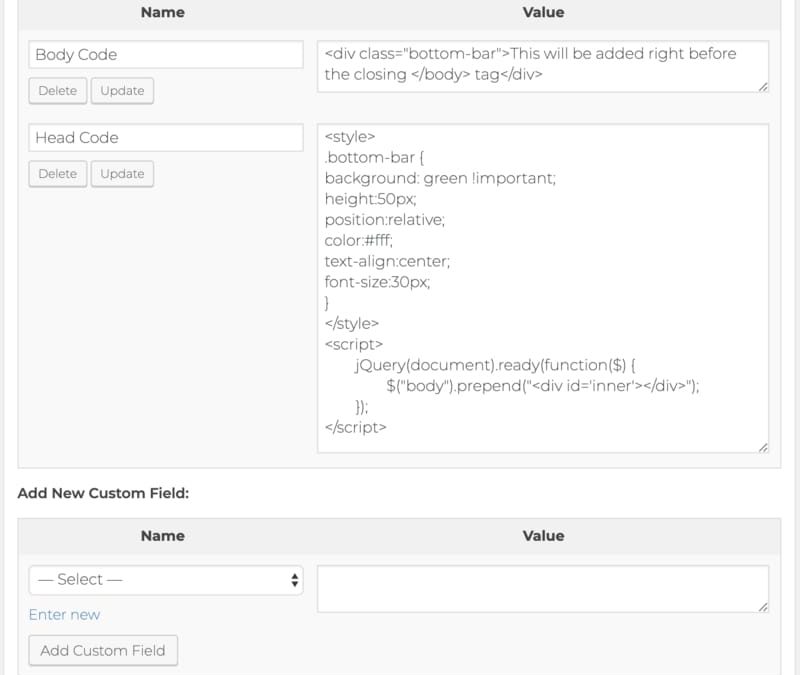Click the Body Code name field
This screenshot has width=800, height=675.
tap(166, 55)
